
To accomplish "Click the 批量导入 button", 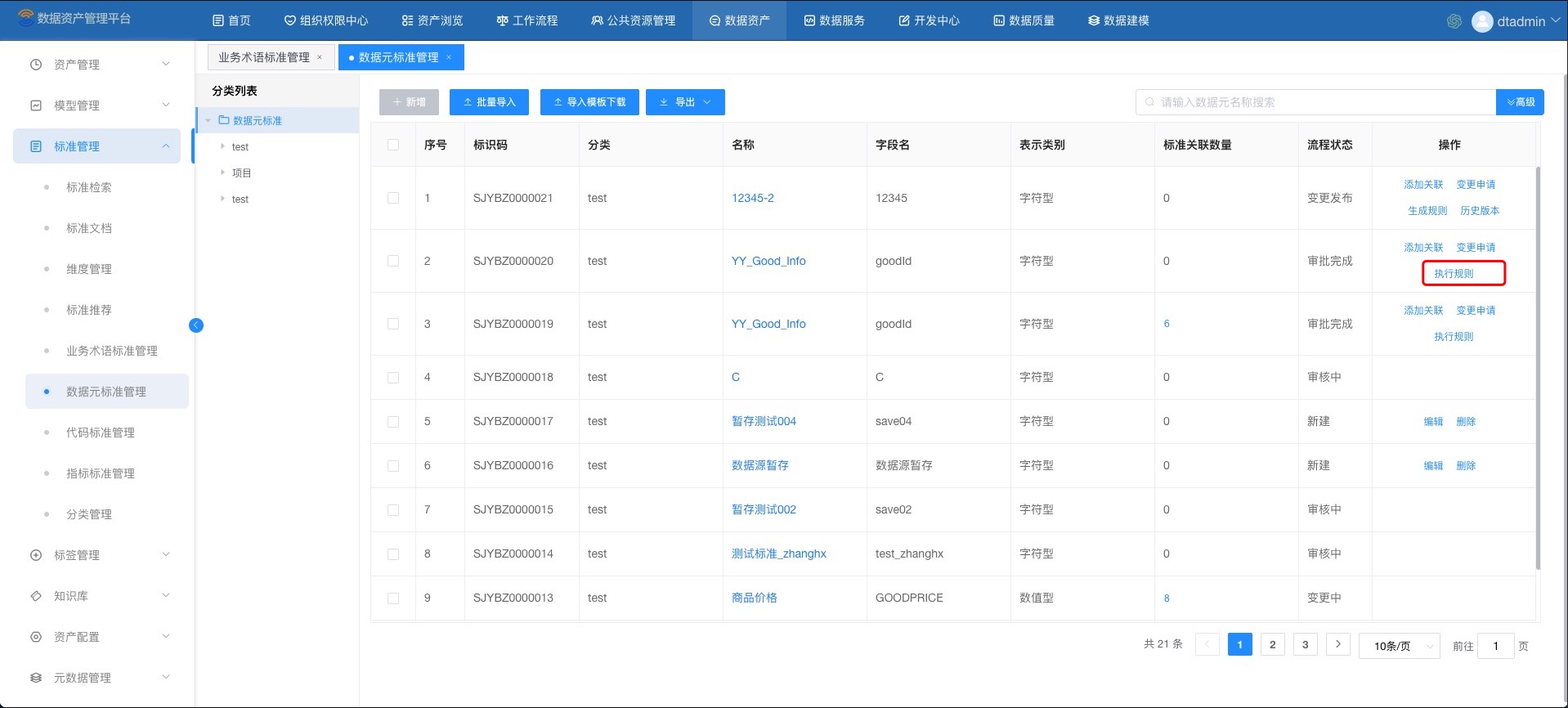I will tap(490, 102).
